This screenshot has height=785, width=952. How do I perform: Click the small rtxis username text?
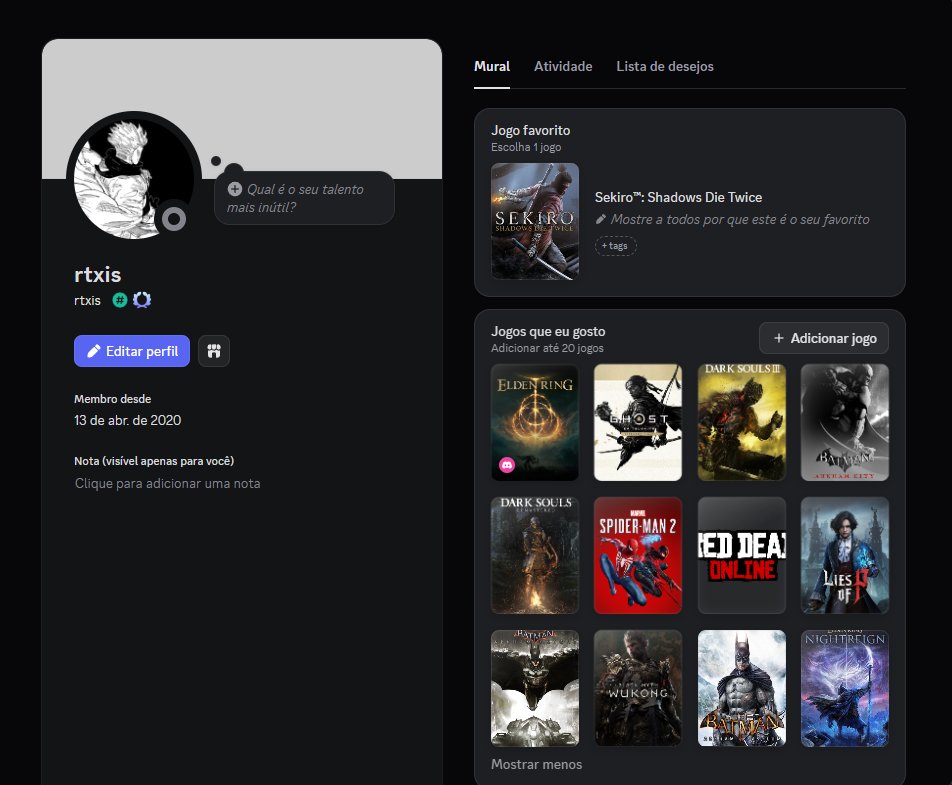tap(87, 301)
